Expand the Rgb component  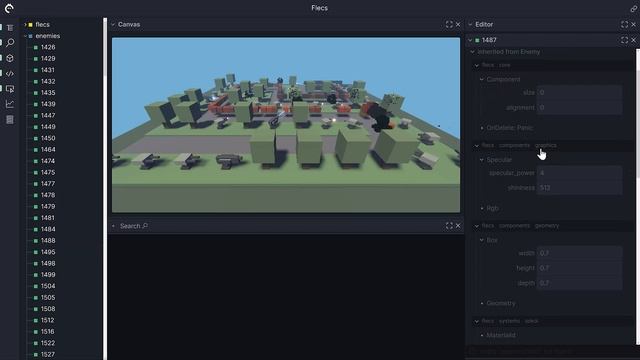pyautogui.click(x=482, y=208)
